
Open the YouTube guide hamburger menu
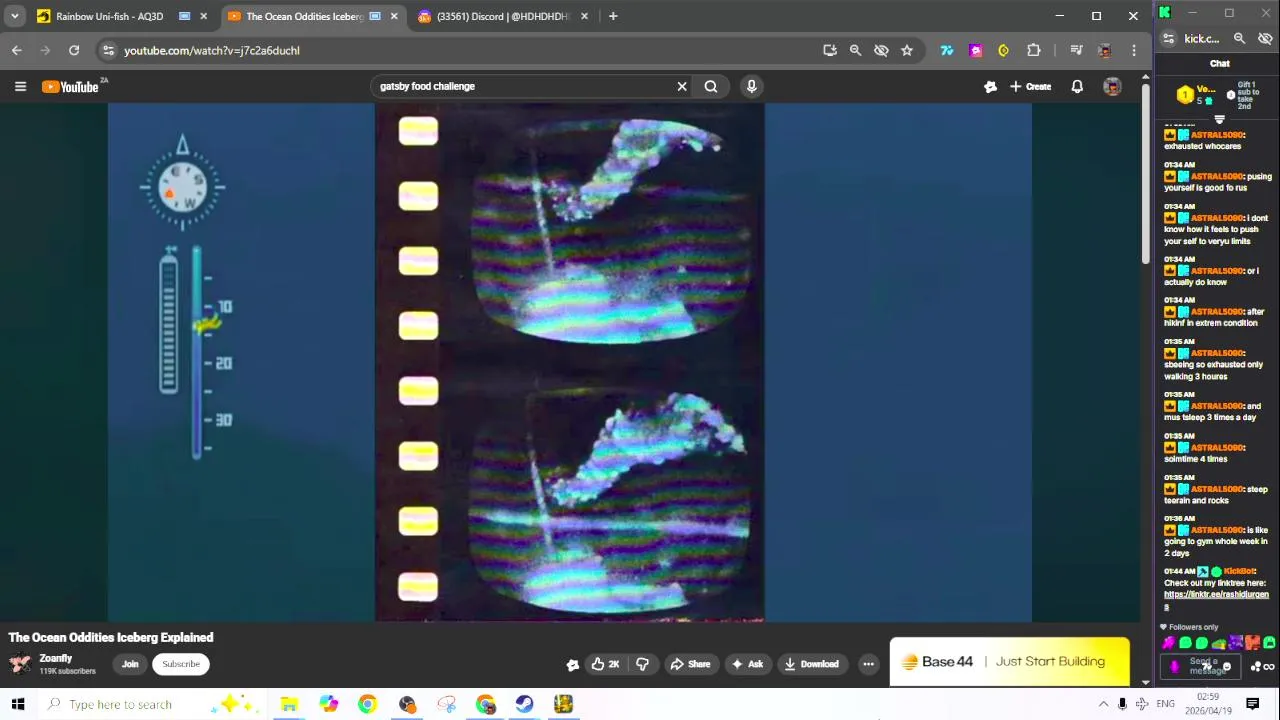[x=20, y=87]
